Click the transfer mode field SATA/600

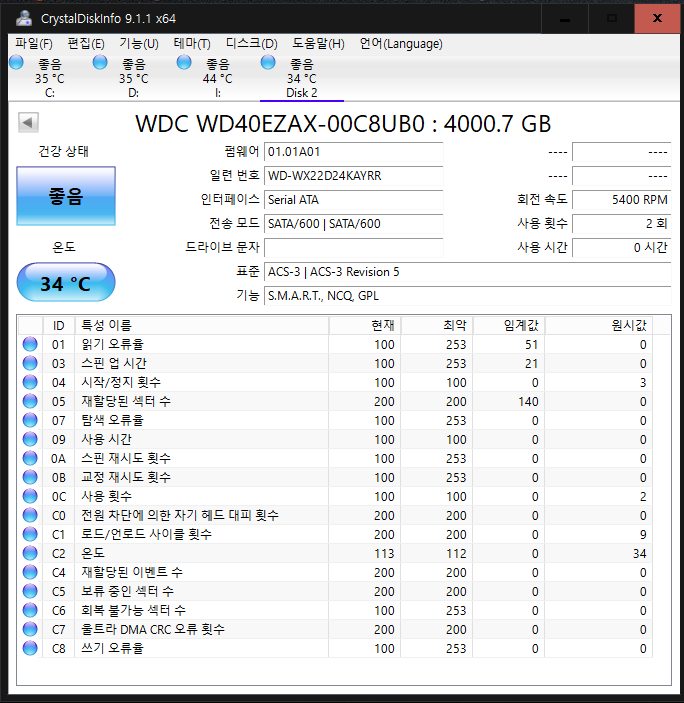pyautogui.click(x=354, y=224)
